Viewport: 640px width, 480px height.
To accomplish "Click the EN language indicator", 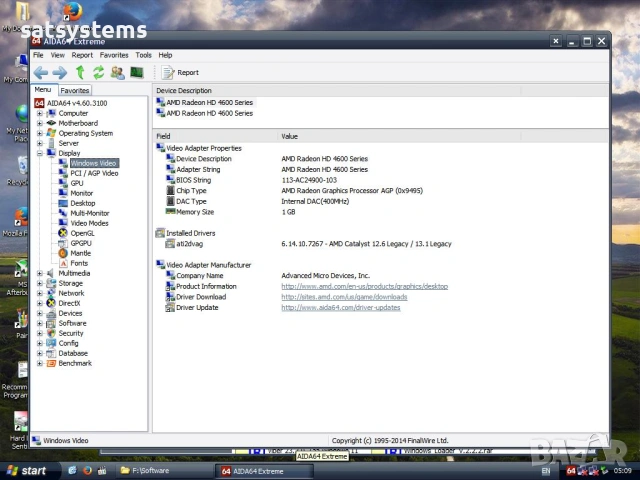I will [x=546, y=471].
